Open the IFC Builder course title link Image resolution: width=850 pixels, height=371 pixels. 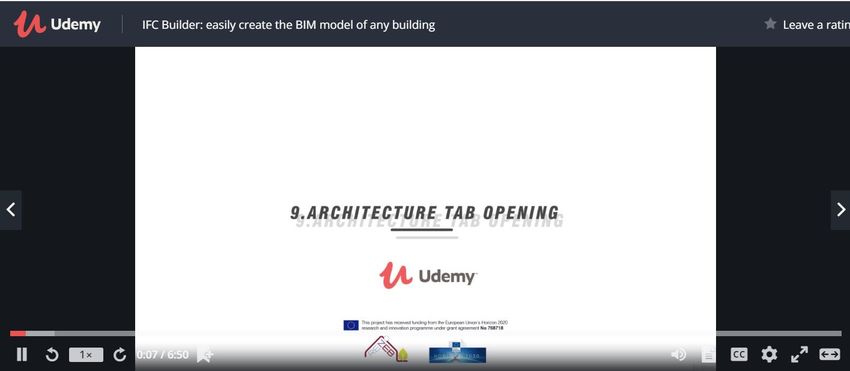tap(288, 25)
